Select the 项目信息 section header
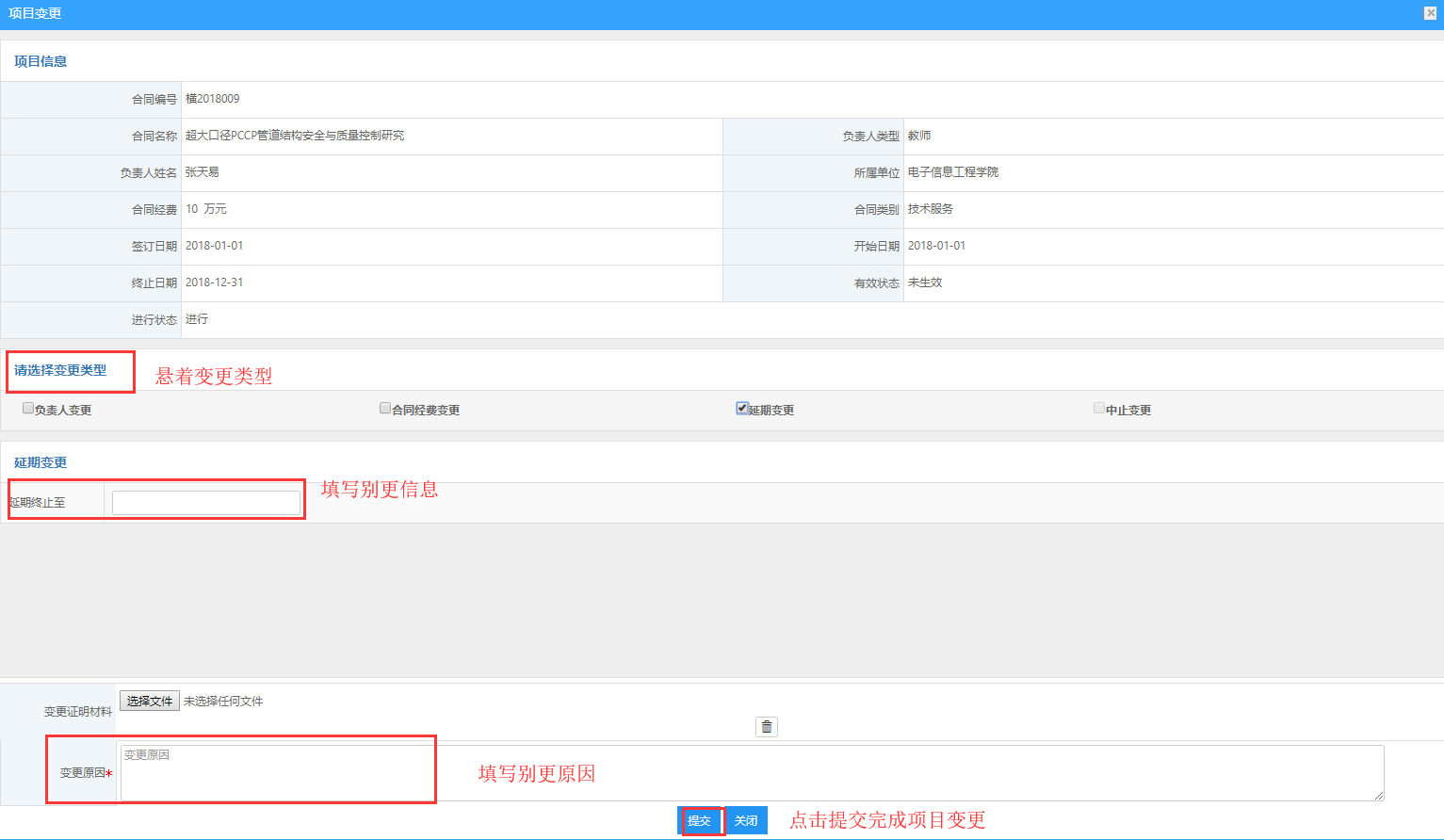This screenshot has width=1444, height=840. pos(41,61)
